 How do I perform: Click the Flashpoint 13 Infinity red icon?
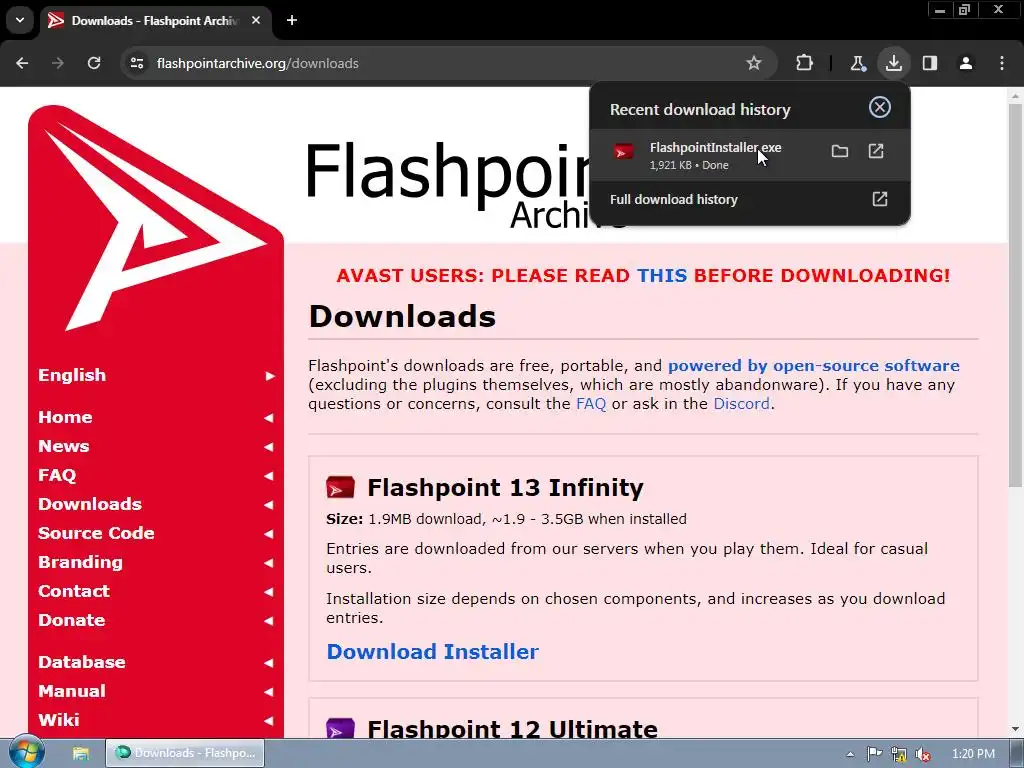click(x=340, y=487)
